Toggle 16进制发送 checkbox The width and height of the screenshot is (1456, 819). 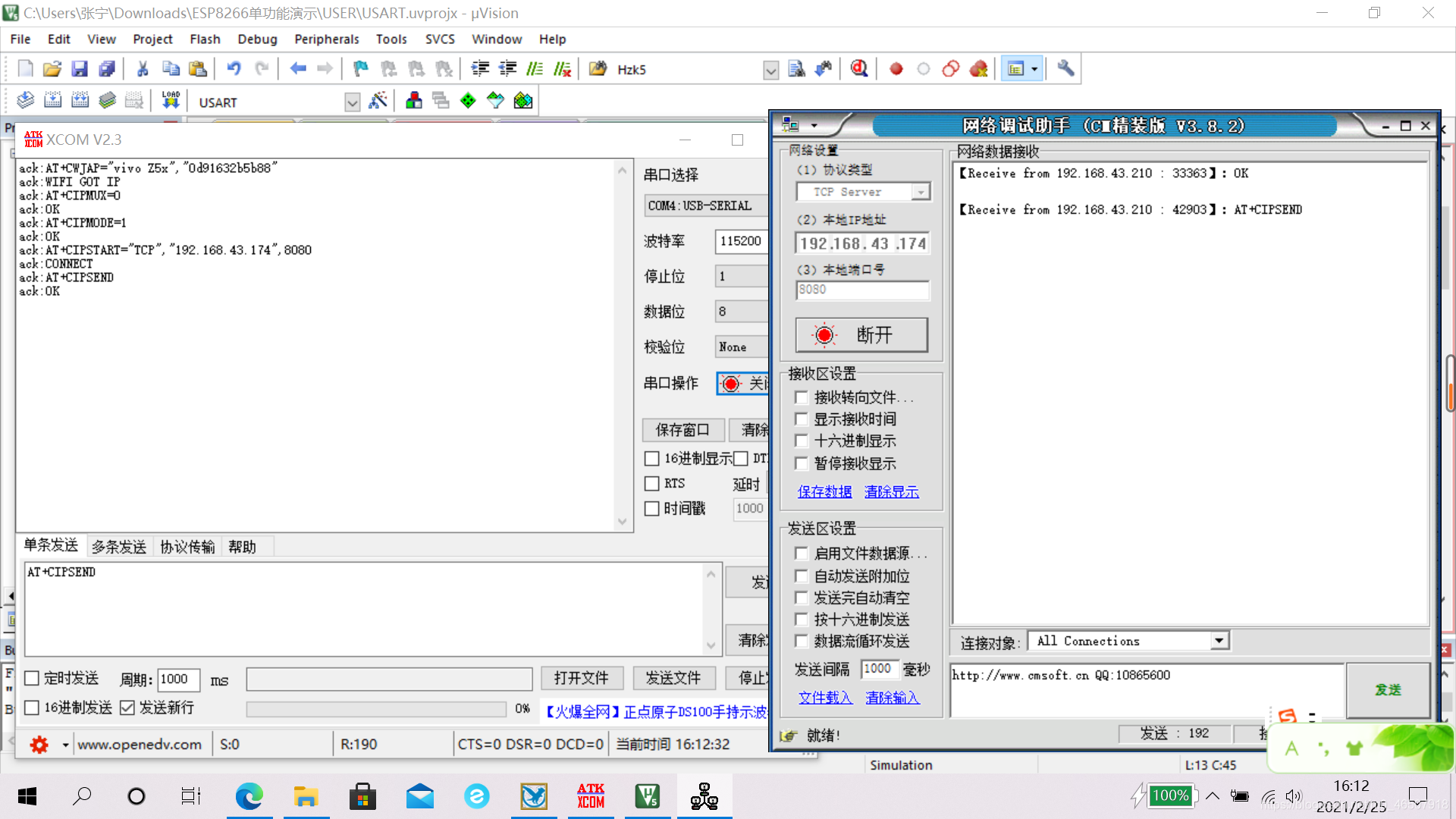(32, 708)
